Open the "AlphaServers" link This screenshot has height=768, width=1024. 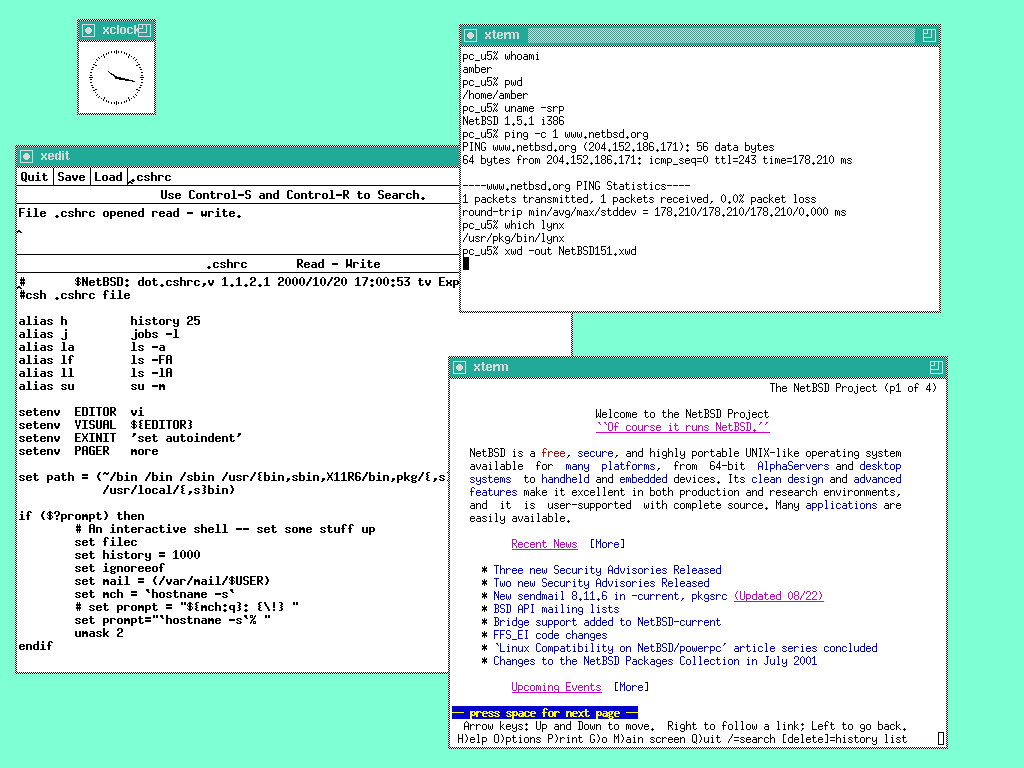793,466
